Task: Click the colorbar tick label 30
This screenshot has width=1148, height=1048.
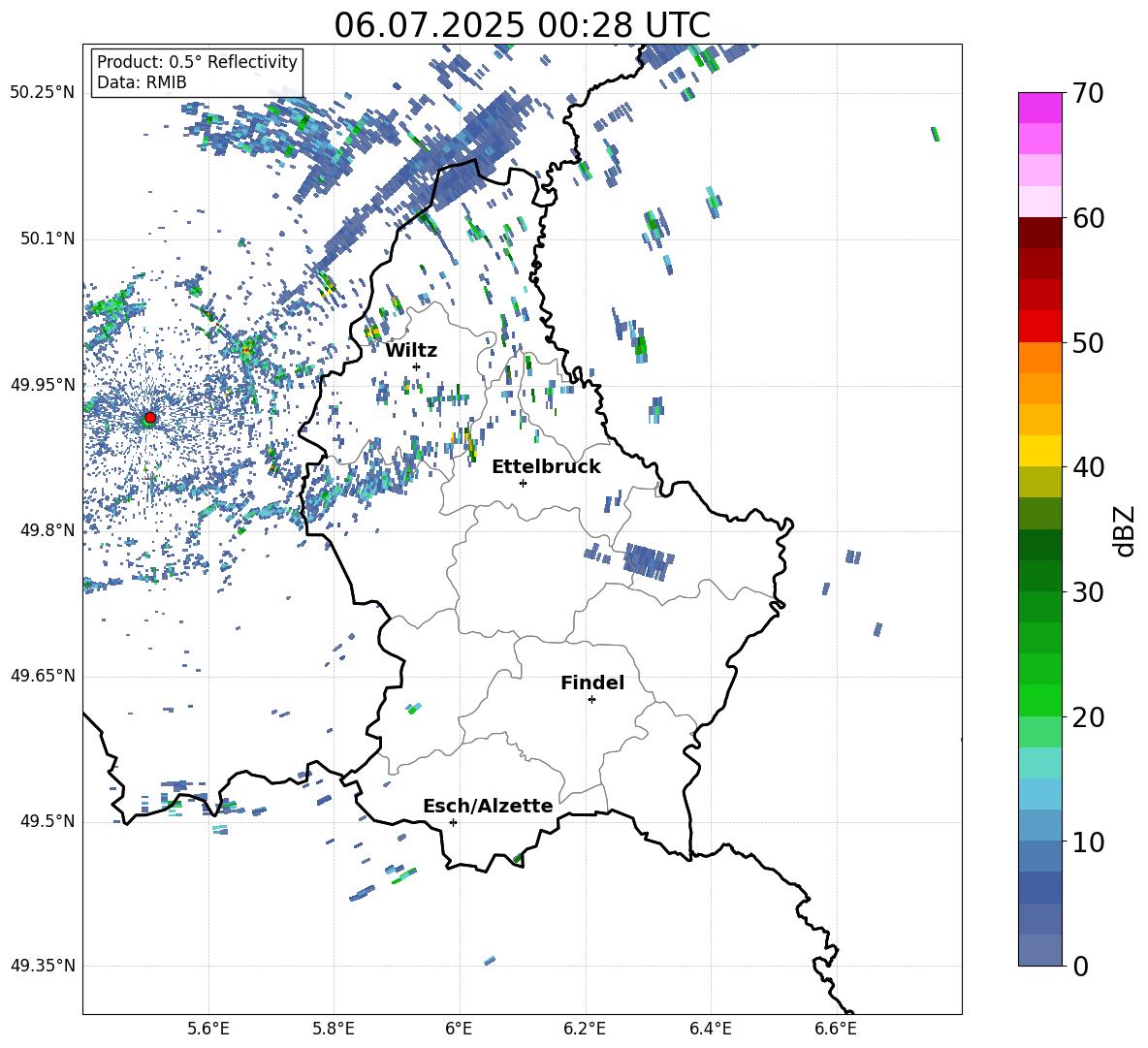Action: click(x=1088, y=592)
